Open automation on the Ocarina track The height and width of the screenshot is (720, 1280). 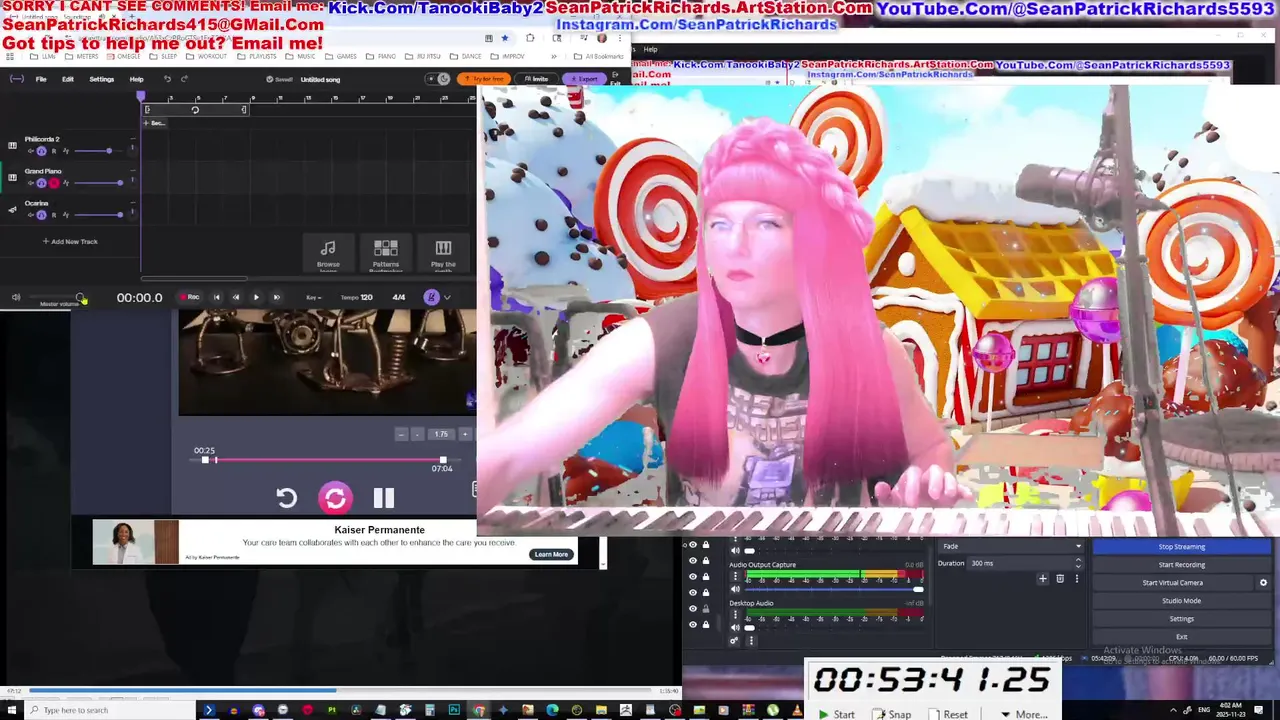[x=66, y=215]
